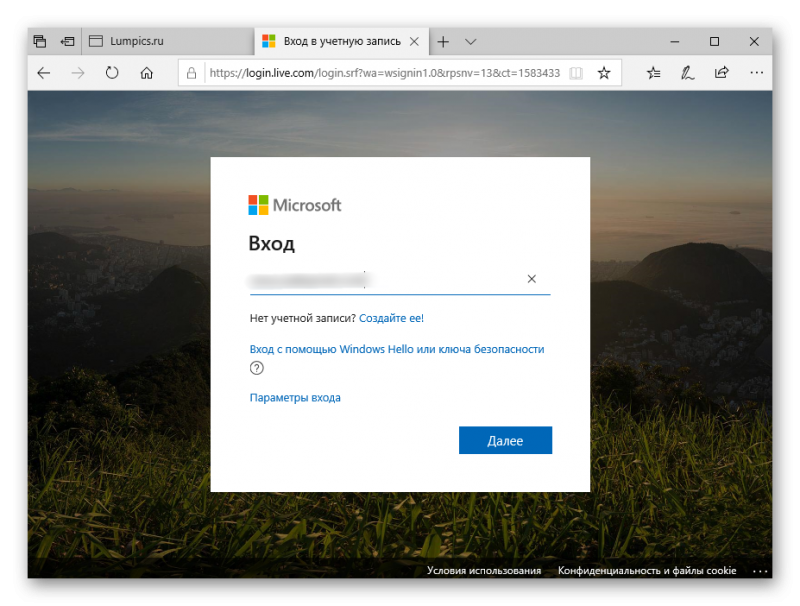Share this page icon
This screenshot has height=606, width=800.
[x=721, y=72]
